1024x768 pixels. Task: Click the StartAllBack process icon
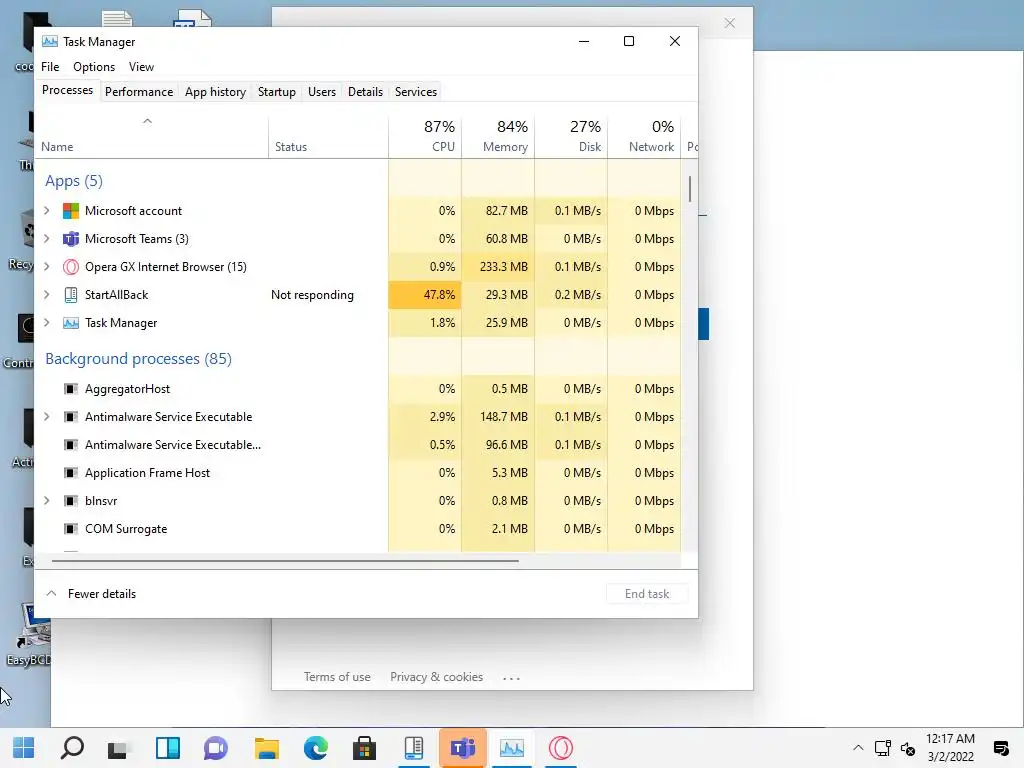coord(71,295)
